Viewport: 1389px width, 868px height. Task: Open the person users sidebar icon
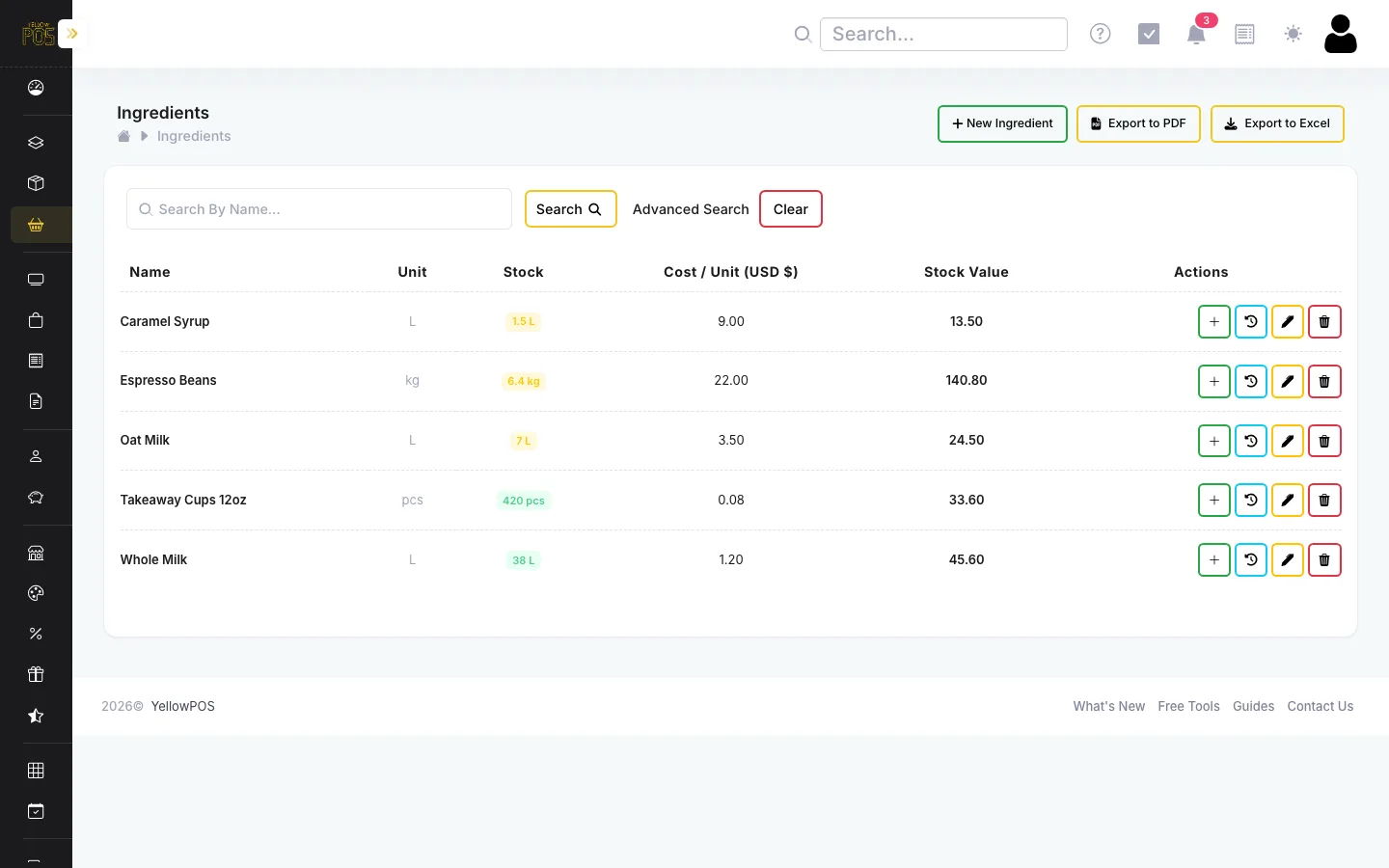[x=36, y=456]
